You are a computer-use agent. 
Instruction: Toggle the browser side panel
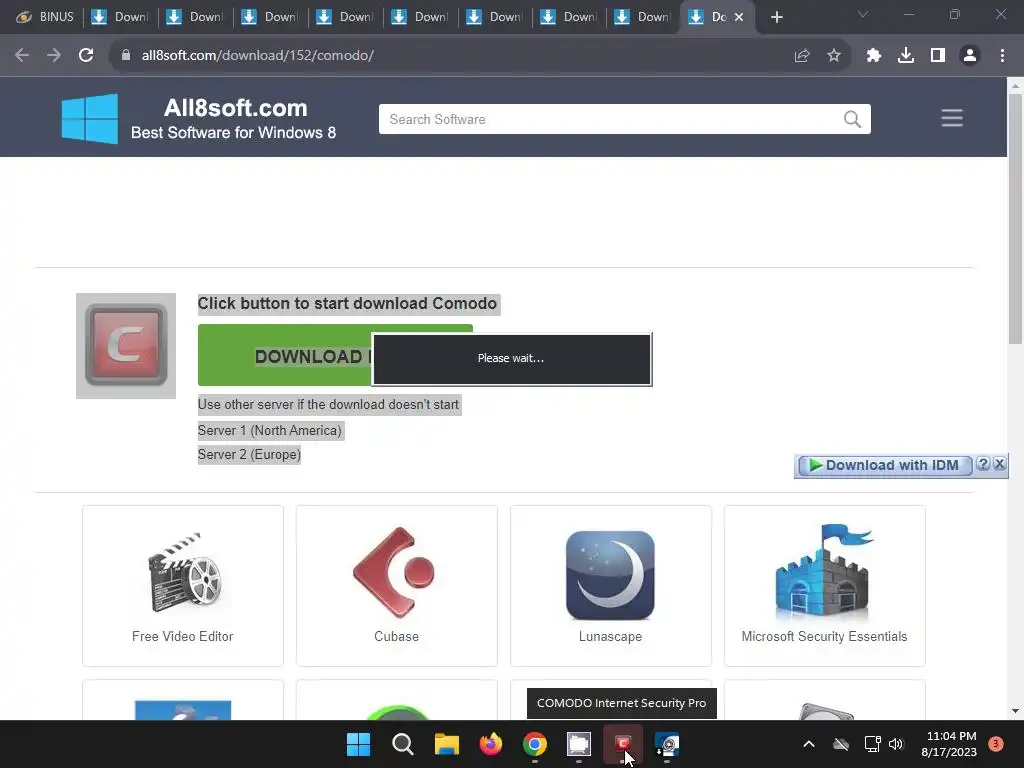(938, 56)
